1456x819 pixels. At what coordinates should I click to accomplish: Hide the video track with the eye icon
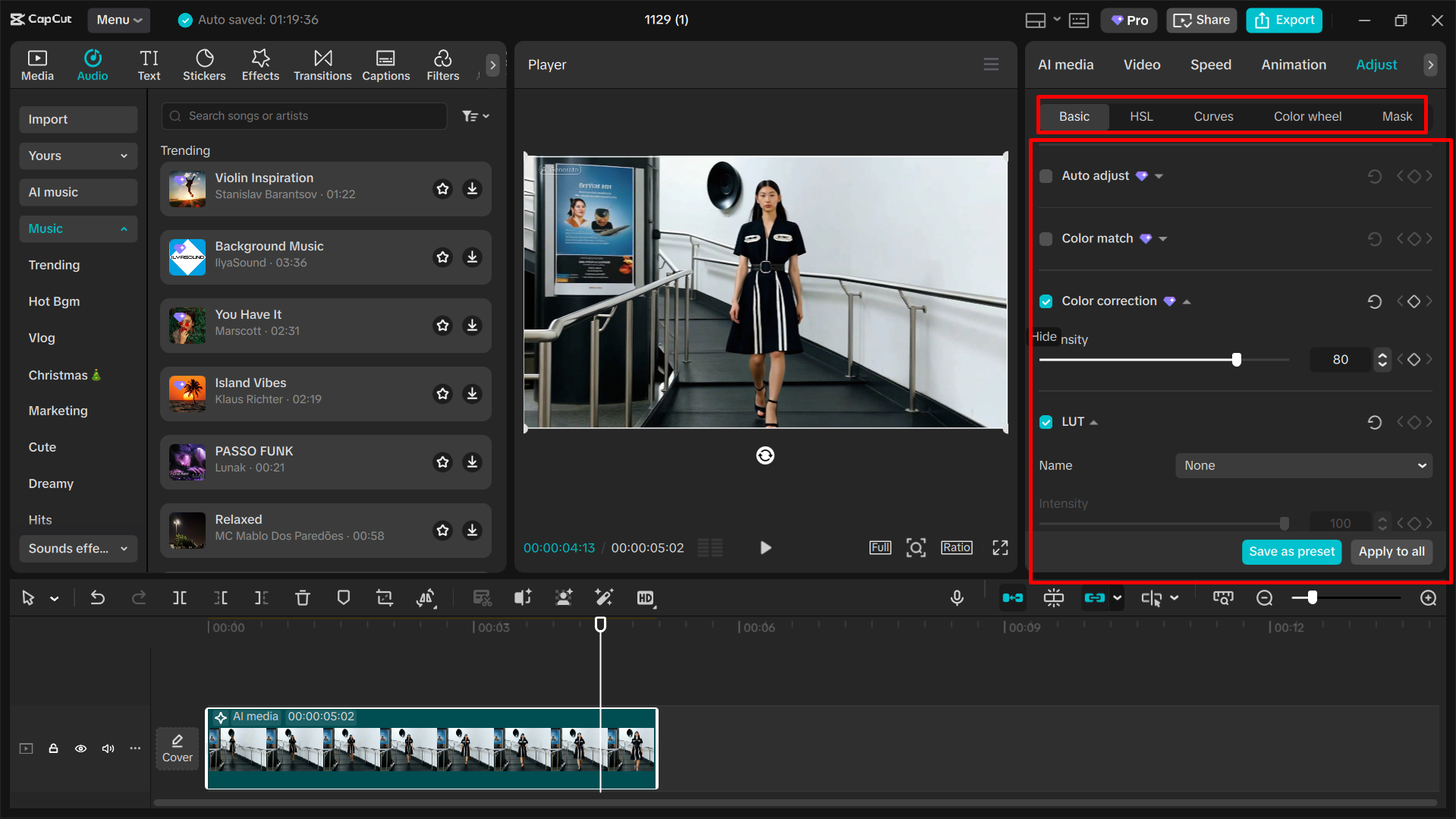tap(80, 748)
